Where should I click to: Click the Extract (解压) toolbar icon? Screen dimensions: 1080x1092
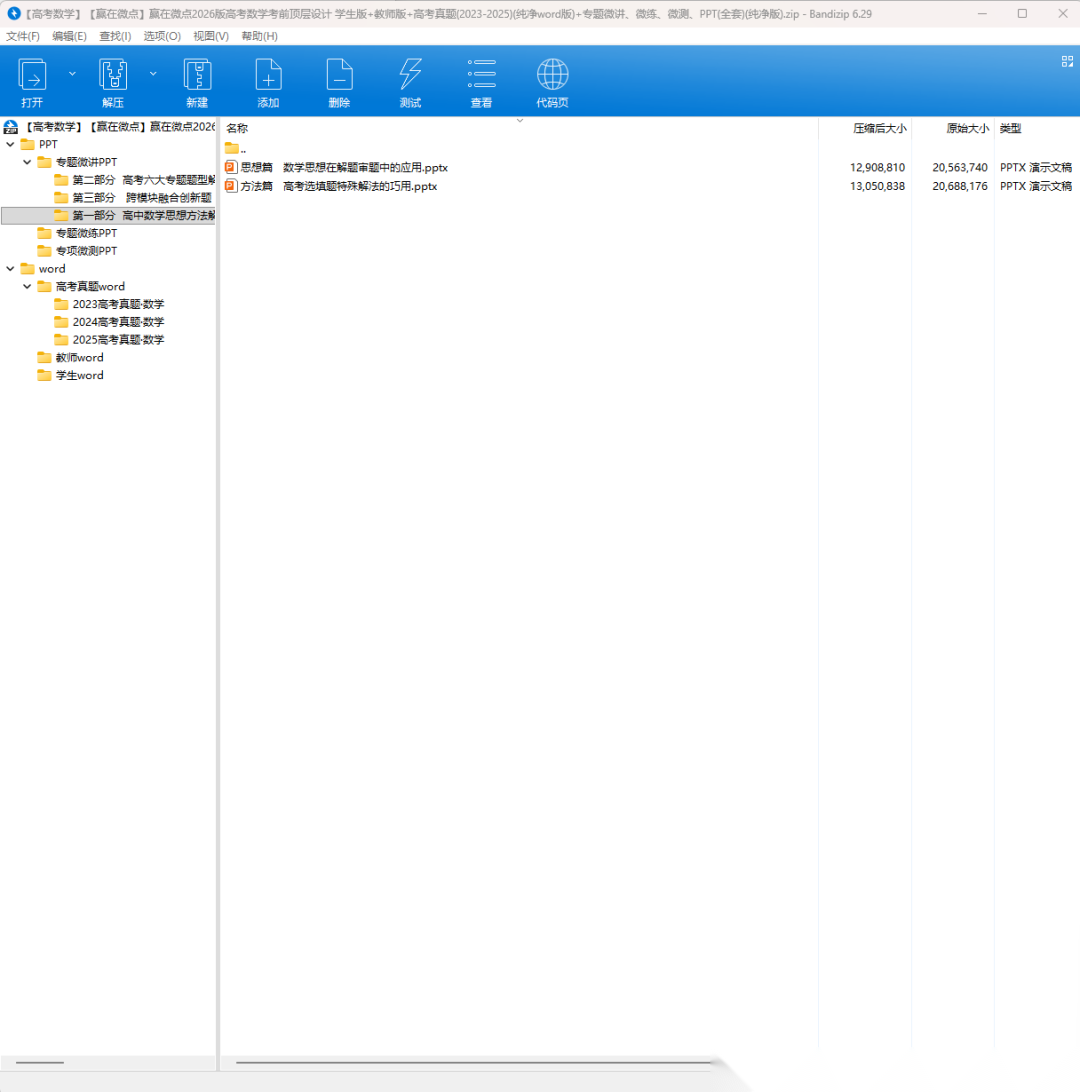click(113, 76)
